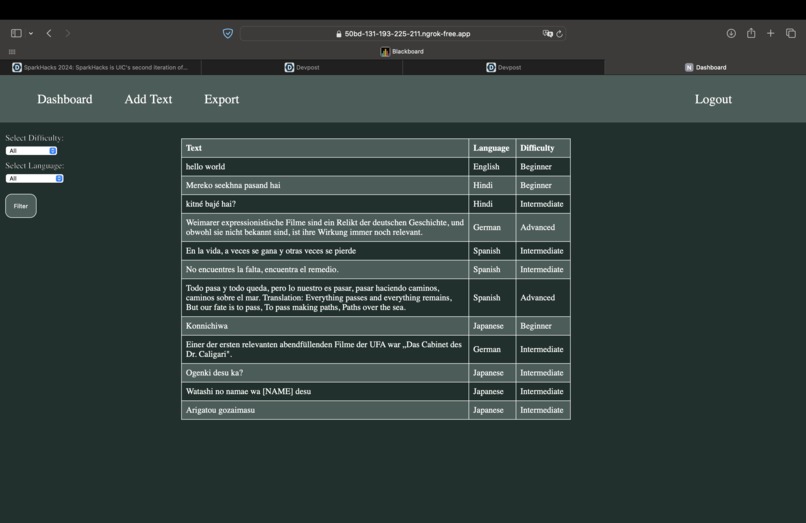Screen dimensions: 806x523
Task: Open a new tab with plus icon
Action: point(771,33)
